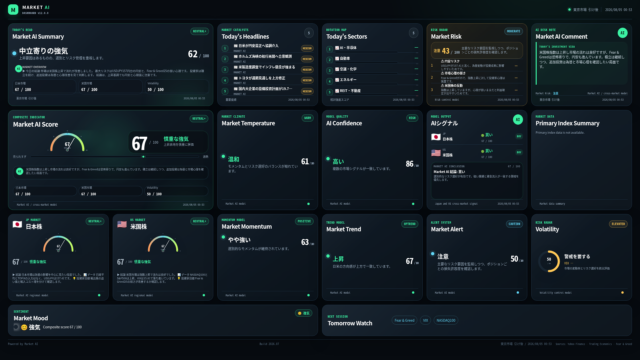Click the ELEVATED badge on Volatility card

point(618,224)
